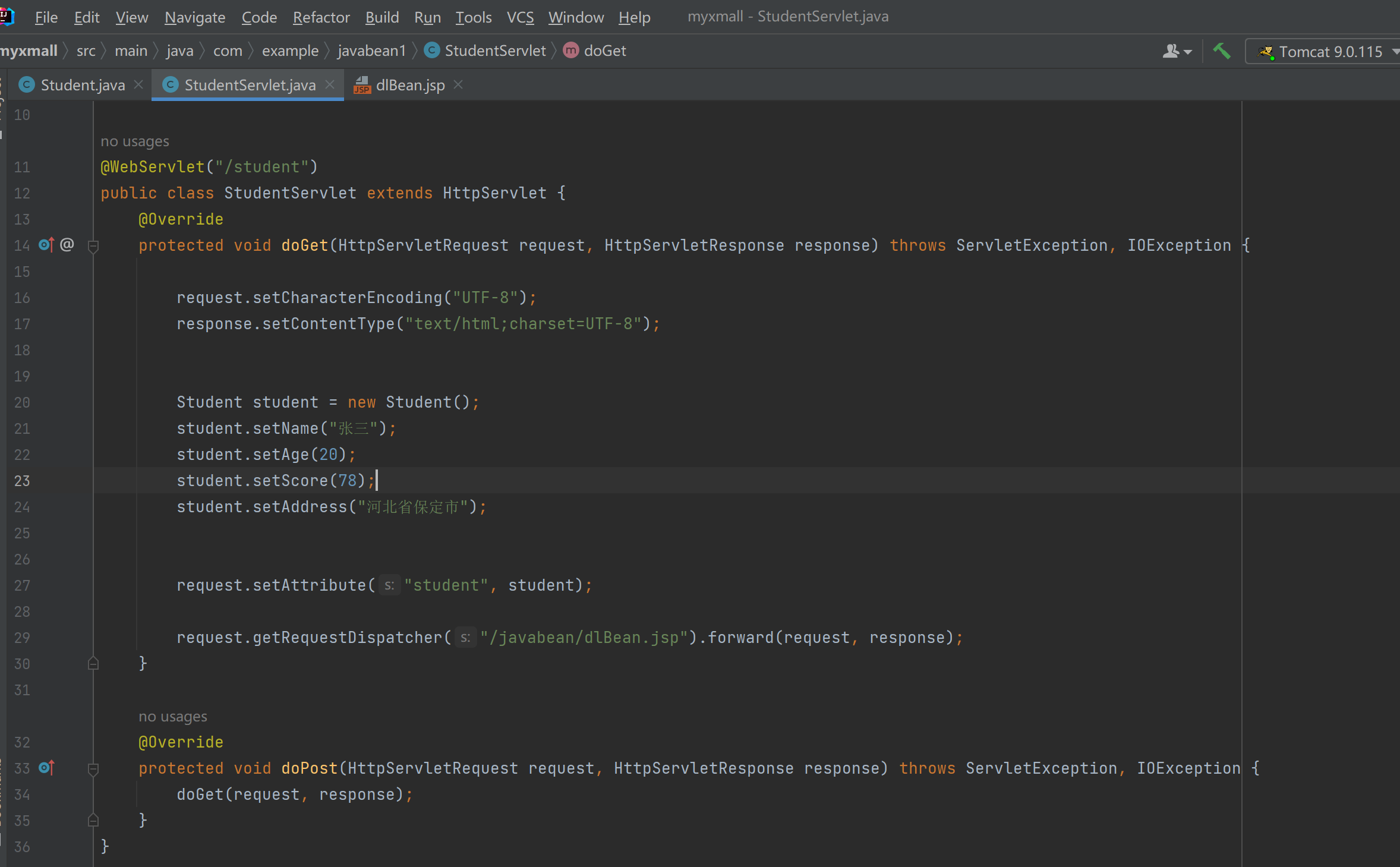Open the Window menu

point(576,17)
